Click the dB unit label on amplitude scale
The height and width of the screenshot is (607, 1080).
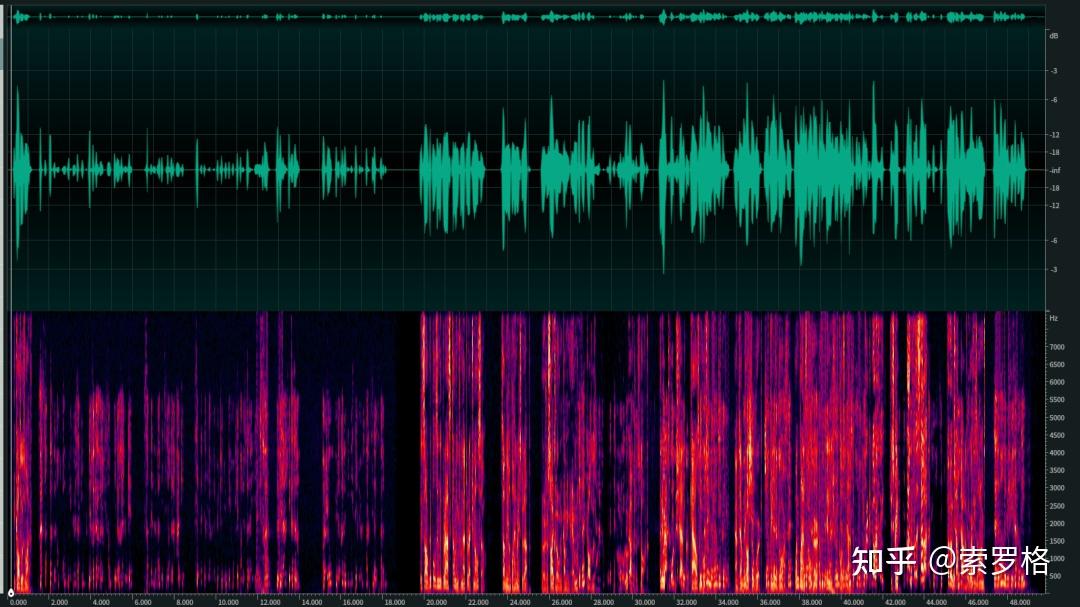(x=1053, y=36)
